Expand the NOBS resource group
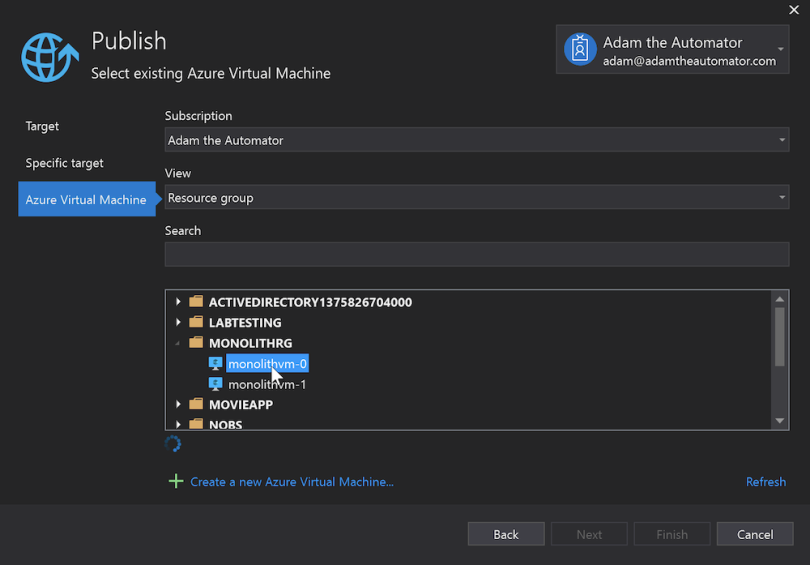The width and height of the screenshot is (810, 565). (x=178, y=425)
